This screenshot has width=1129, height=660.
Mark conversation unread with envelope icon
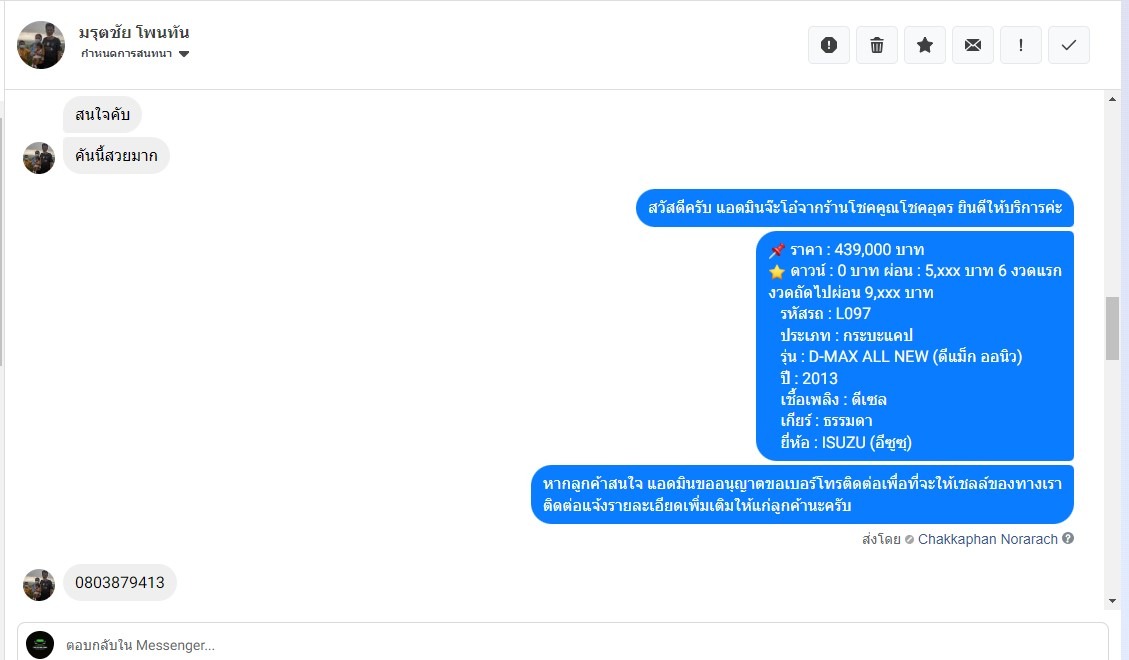tap(973, 45)
